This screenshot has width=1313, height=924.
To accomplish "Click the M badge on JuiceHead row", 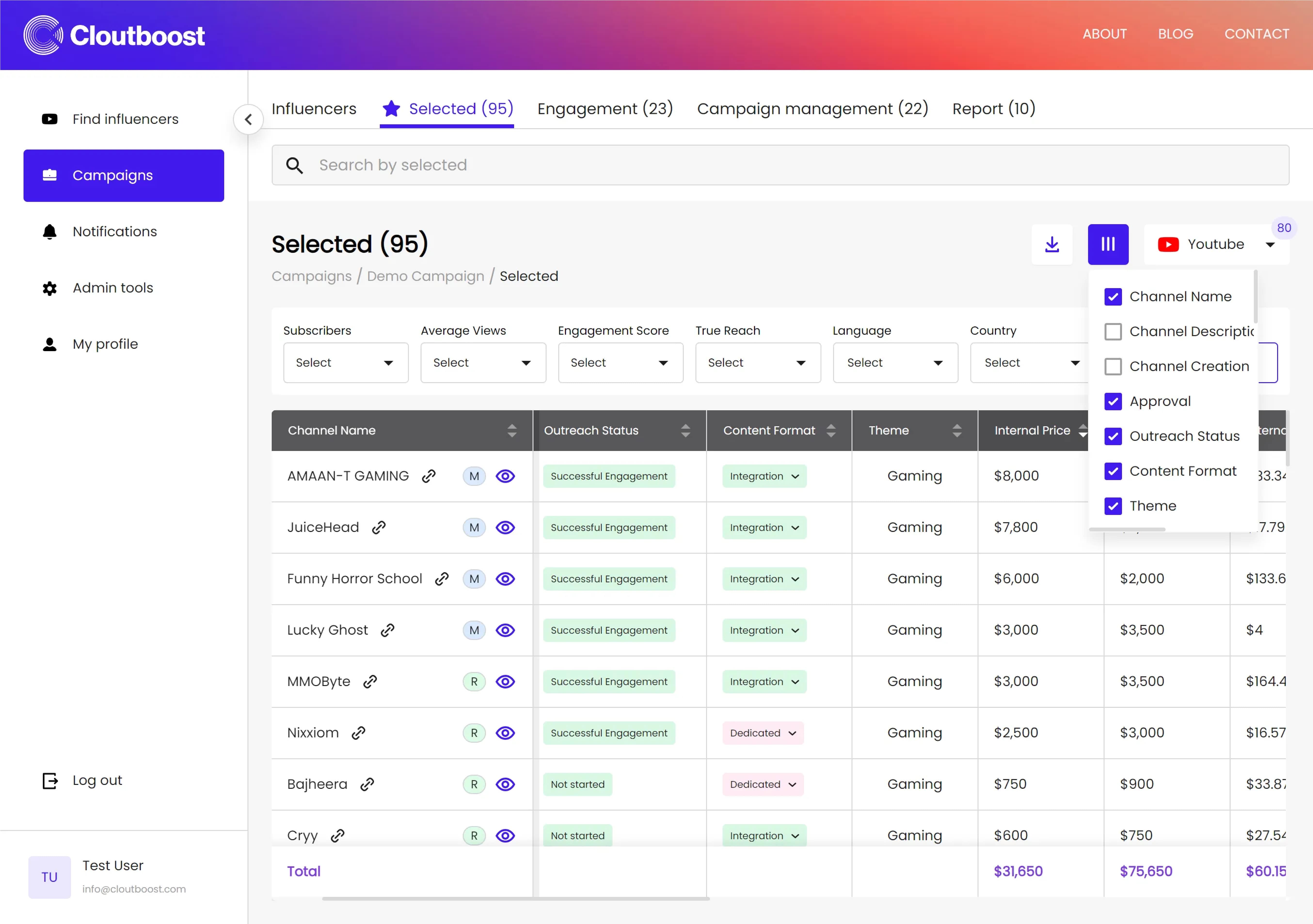I will (x=474, y=528).
